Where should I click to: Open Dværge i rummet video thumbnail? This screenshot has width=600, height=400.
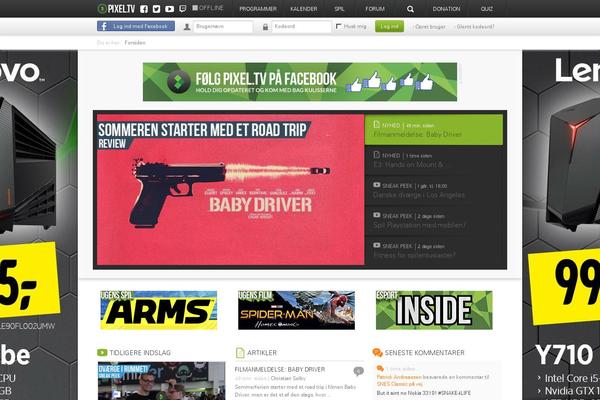click(x=161, y=381)
